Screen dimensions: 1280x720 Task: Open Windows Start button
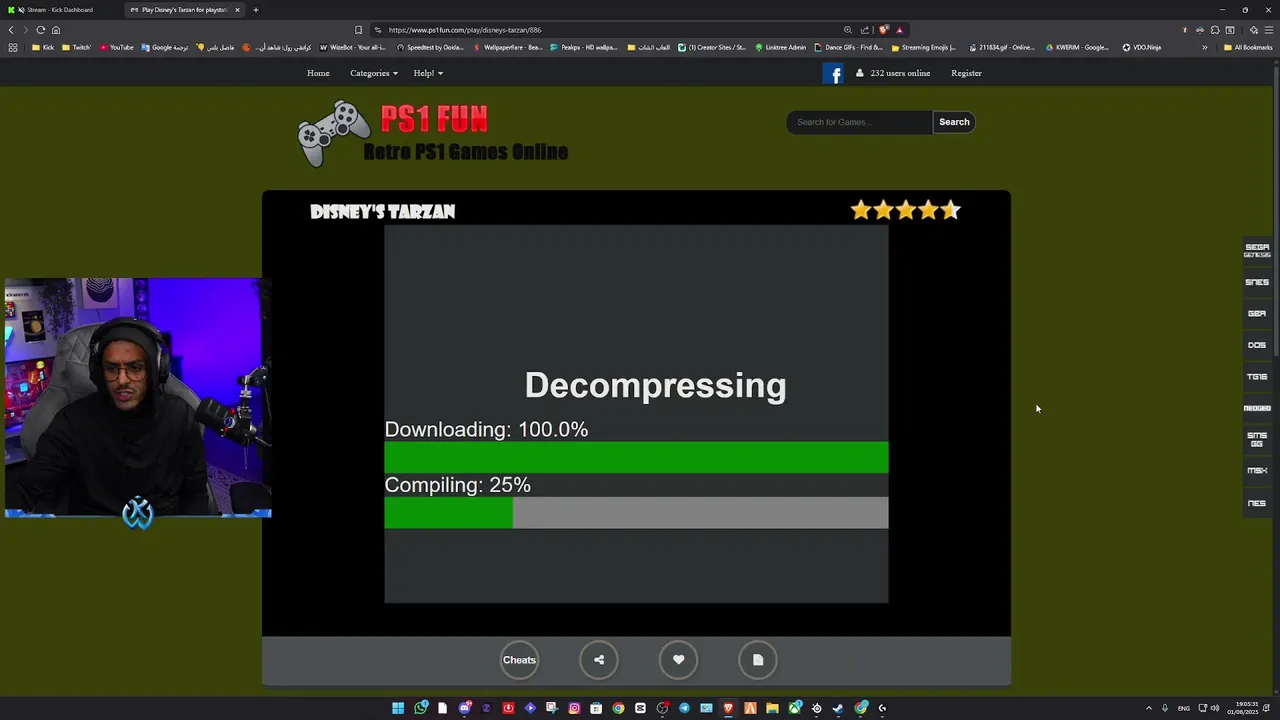398,708
